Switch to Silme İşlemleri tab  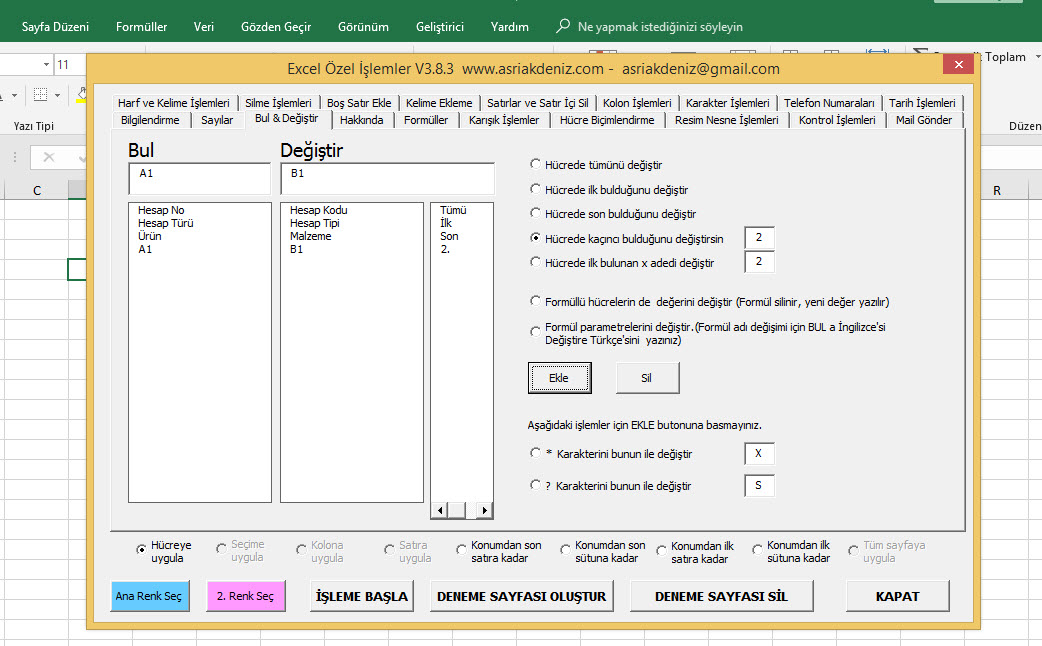pyautogui.click(x=278, y=103)
